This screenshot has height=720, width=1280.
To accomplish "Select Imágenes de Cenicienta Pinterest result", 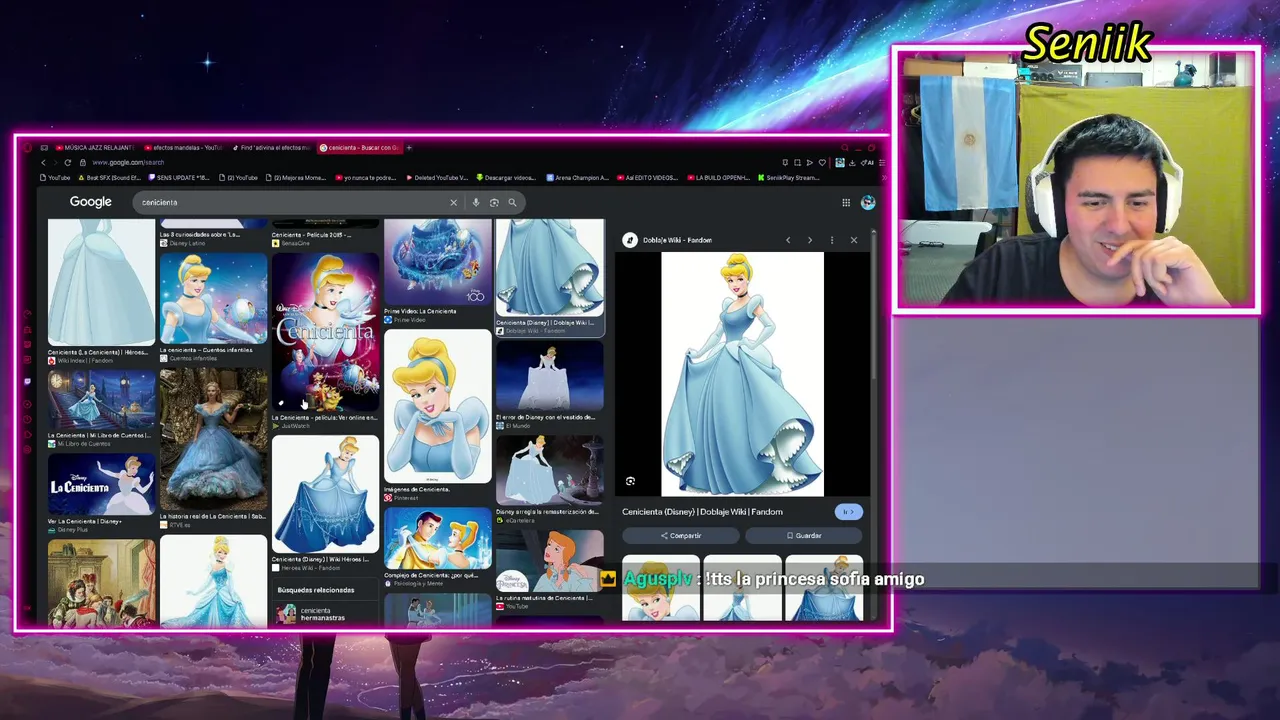I will 437,406.
